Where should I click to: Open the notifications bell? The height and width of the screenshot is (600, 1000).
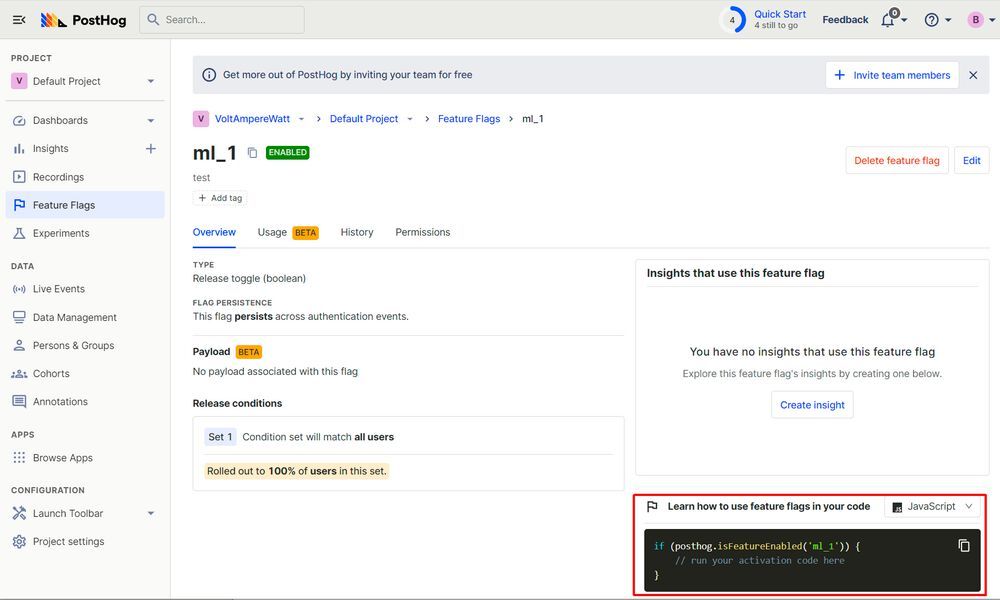point(888,20)
